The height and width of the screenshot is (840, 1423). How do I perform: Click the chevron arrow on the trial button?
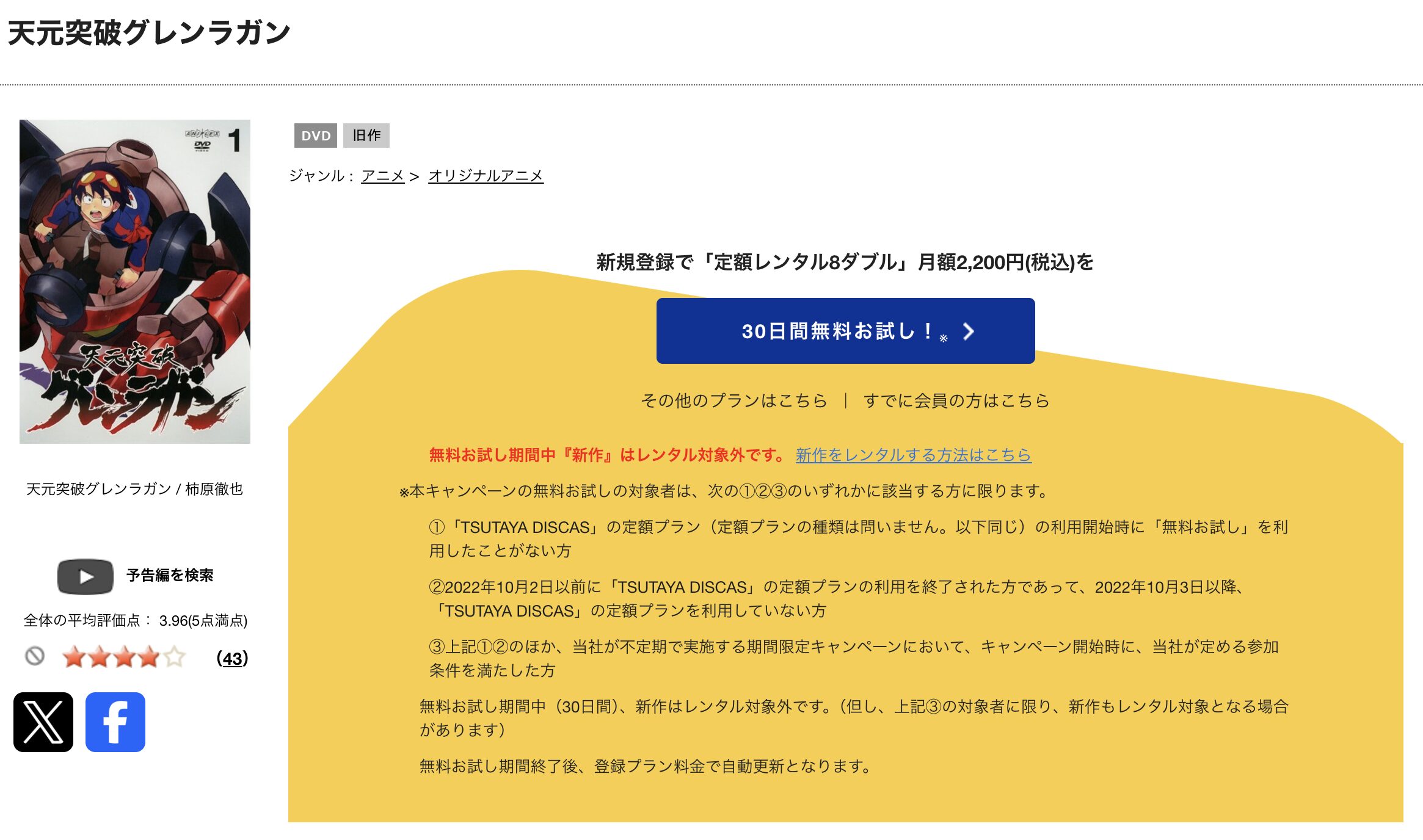[x=969, y=331]
